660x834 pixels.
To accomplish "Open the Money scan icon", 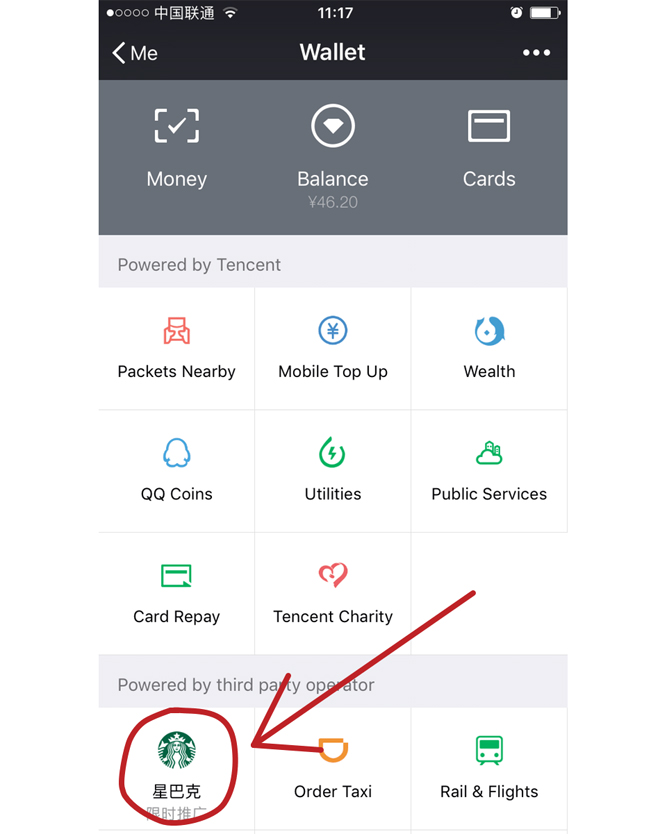I will (x=177, y=126).
